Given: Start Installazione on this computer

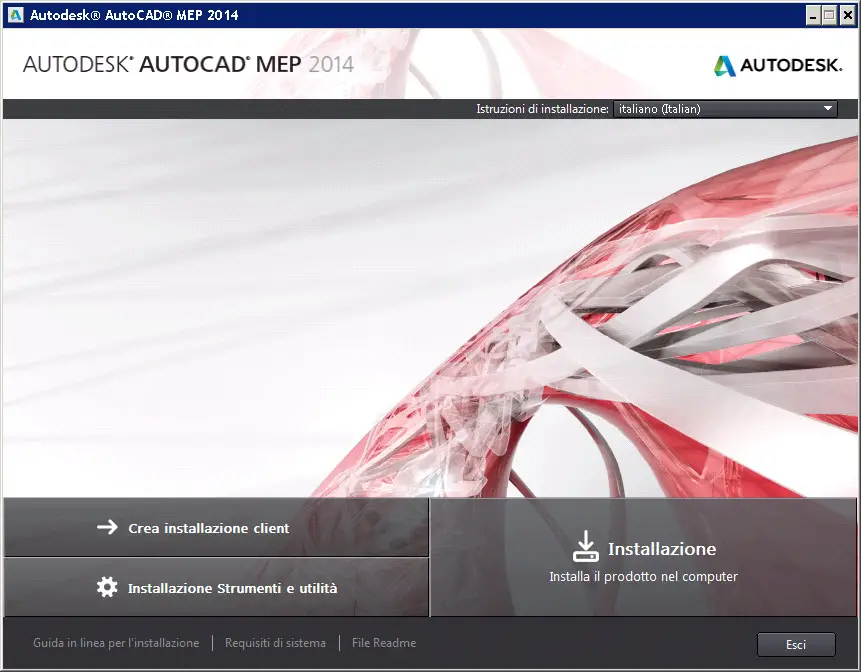Looking at the screenshot, I should tap(643, 557).
